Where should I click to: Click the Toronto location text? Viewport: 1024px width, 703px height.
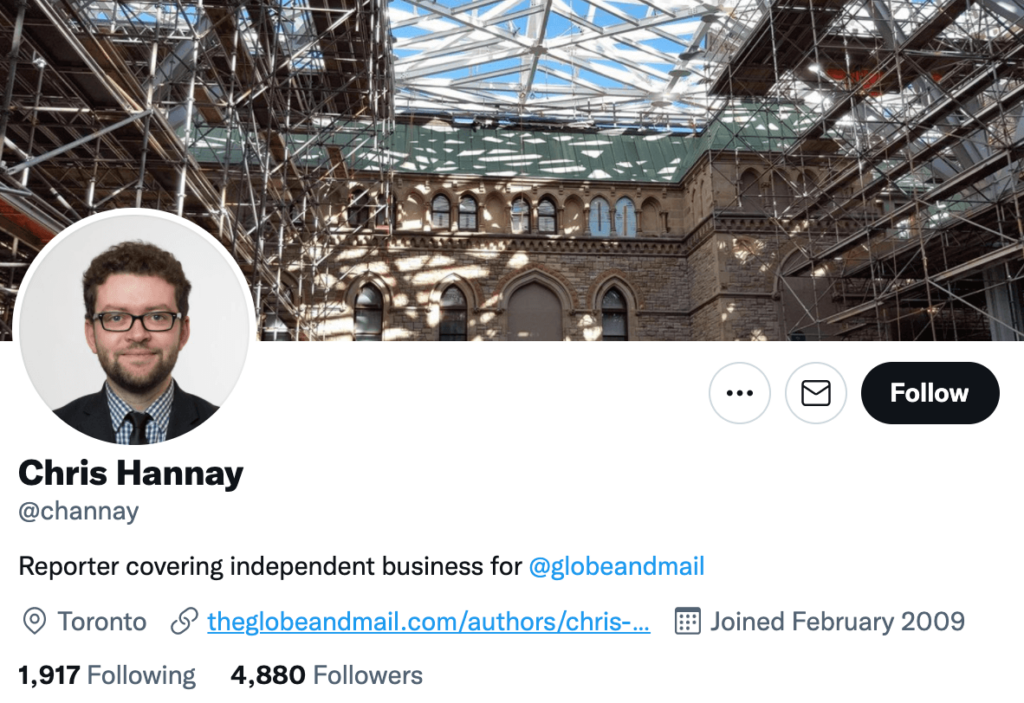(x=102, y=622)
